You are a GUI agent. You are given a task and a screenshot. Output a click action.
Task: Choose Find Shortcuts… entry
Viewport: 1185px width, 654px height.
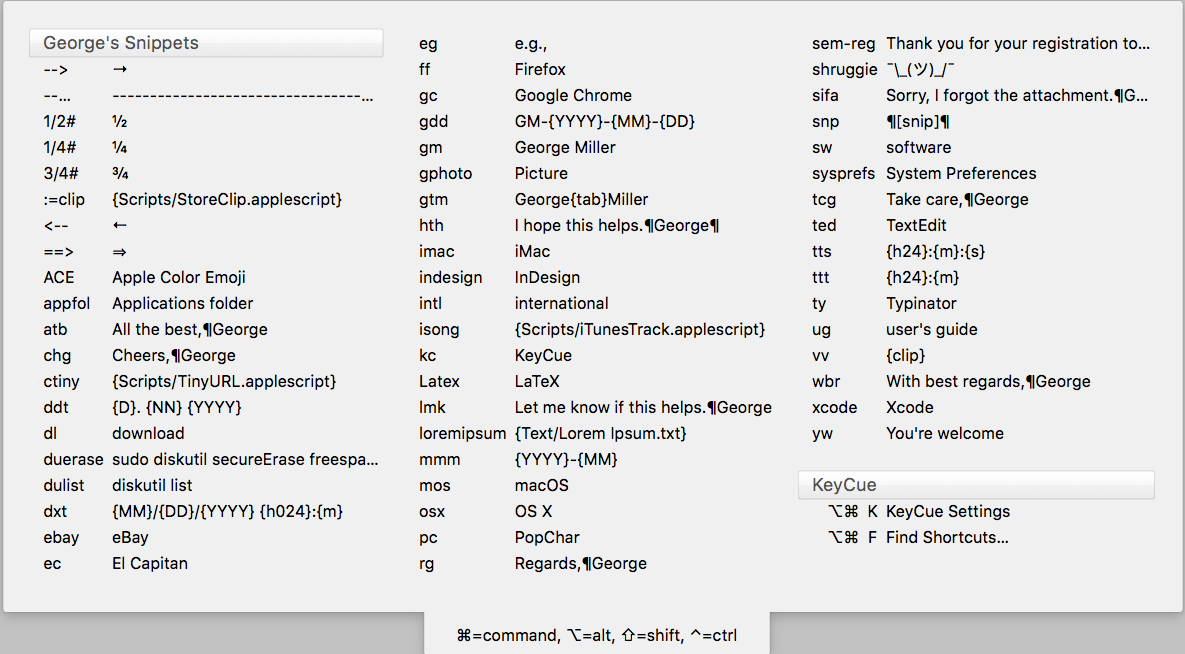click(x=947, y=538)
